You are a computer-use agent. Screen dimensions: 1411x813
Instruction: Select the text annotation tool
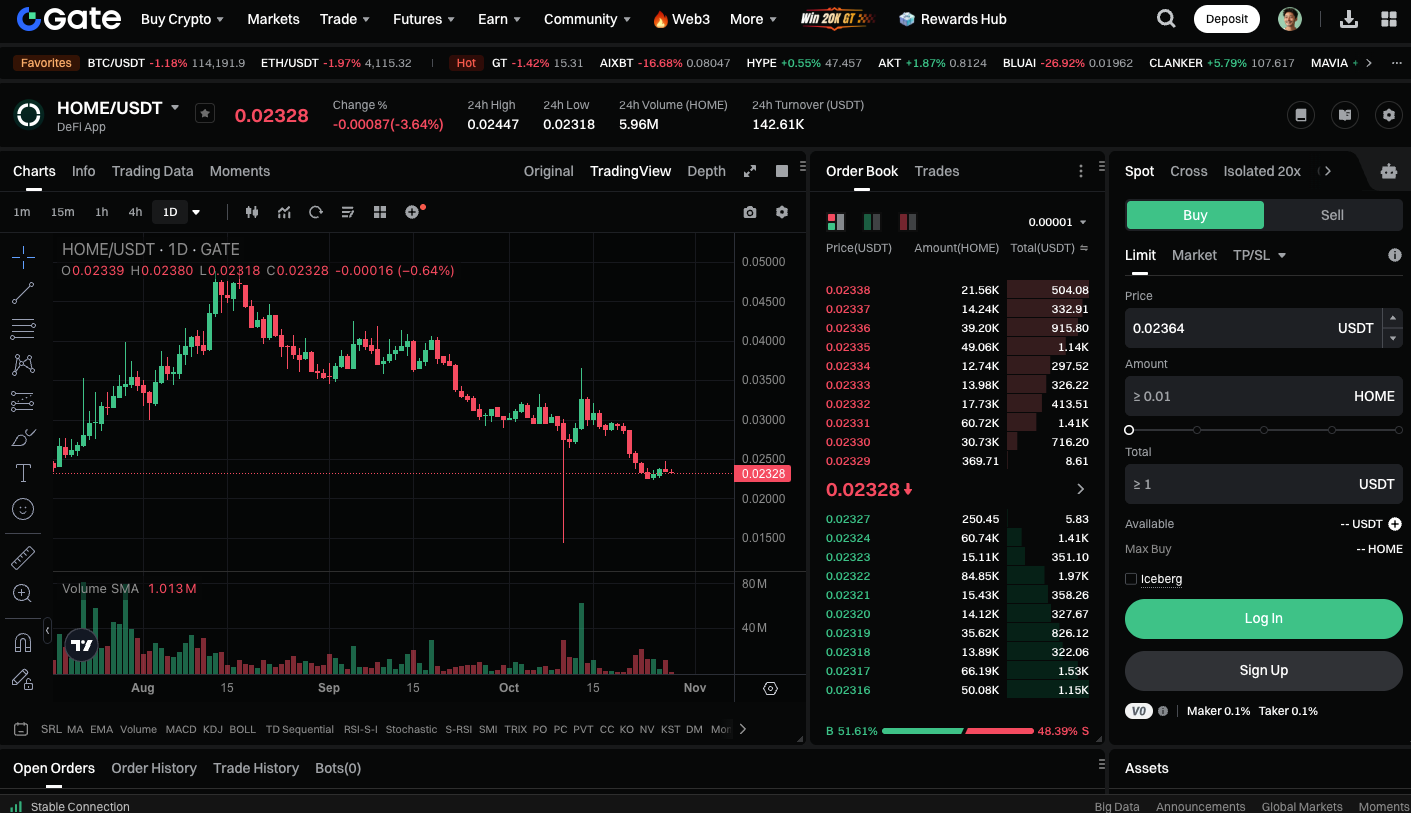(x=23, y=473)
